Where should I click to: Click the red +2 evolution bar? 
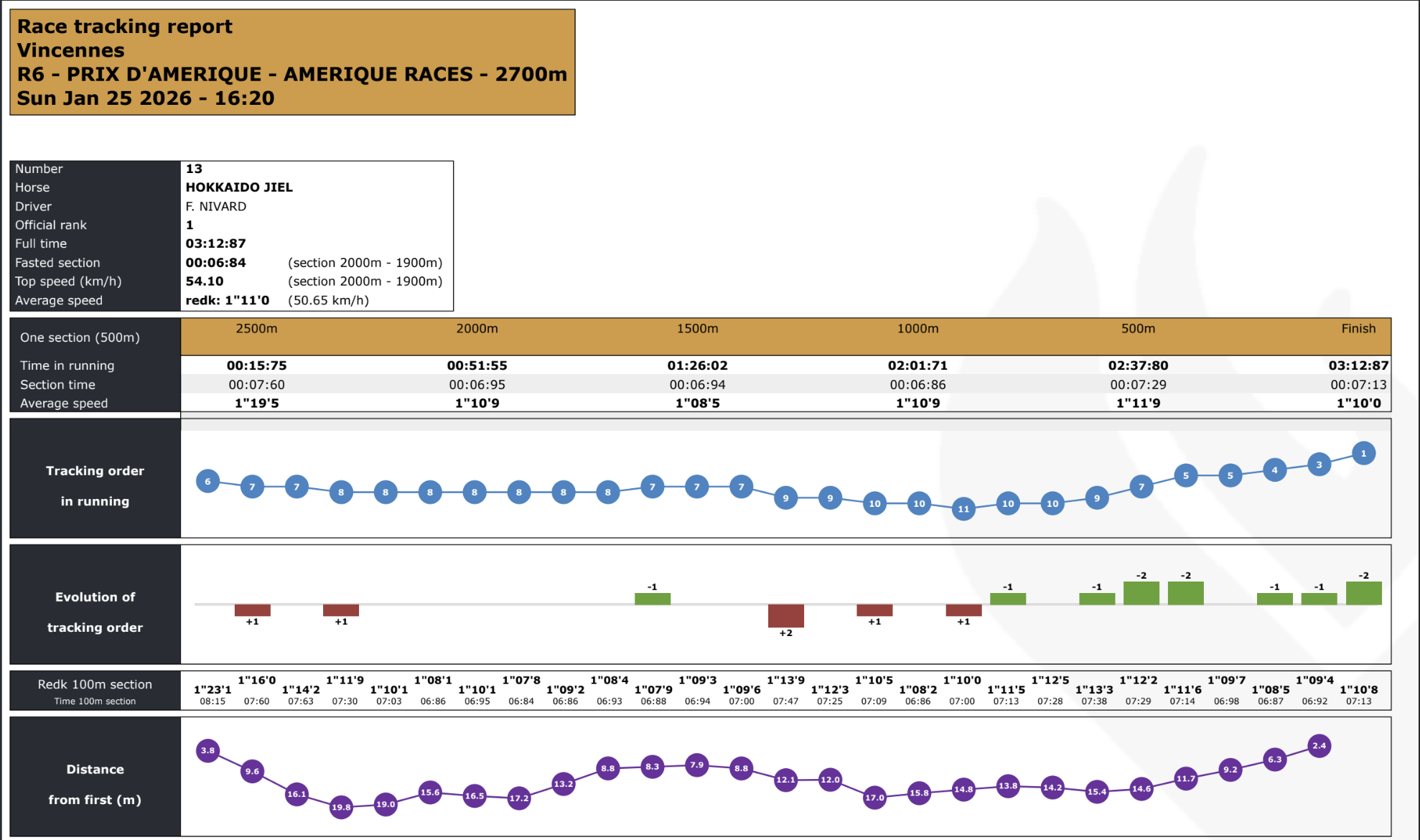point(785,615)
